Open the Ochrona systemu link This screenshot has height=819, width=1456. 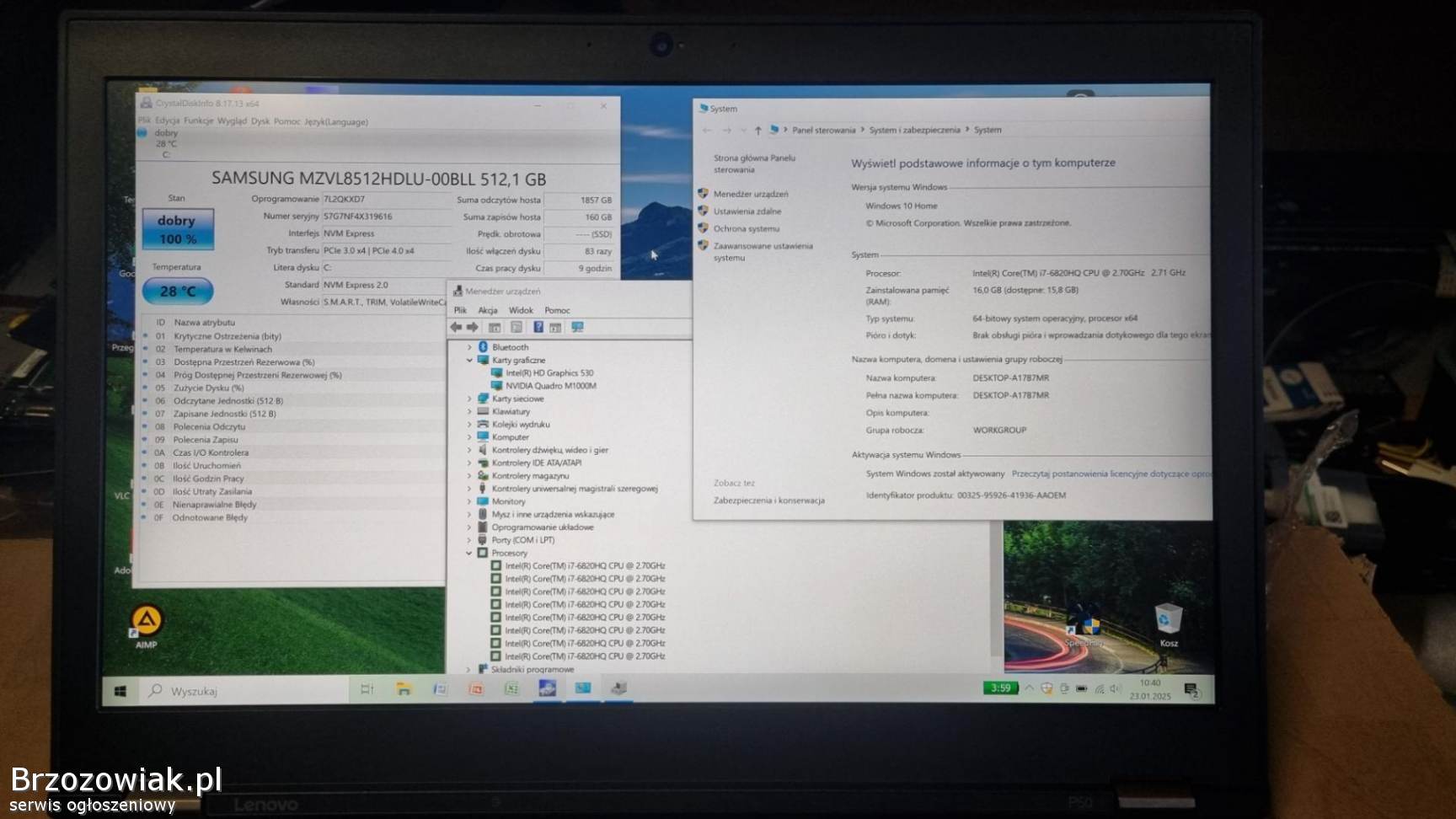pyautogui.click(x=747, y=228)
